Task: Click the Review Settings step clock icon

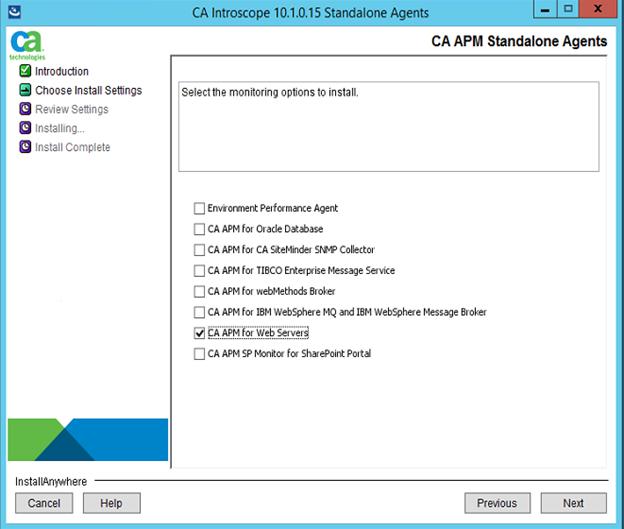Action: point(25,109)
